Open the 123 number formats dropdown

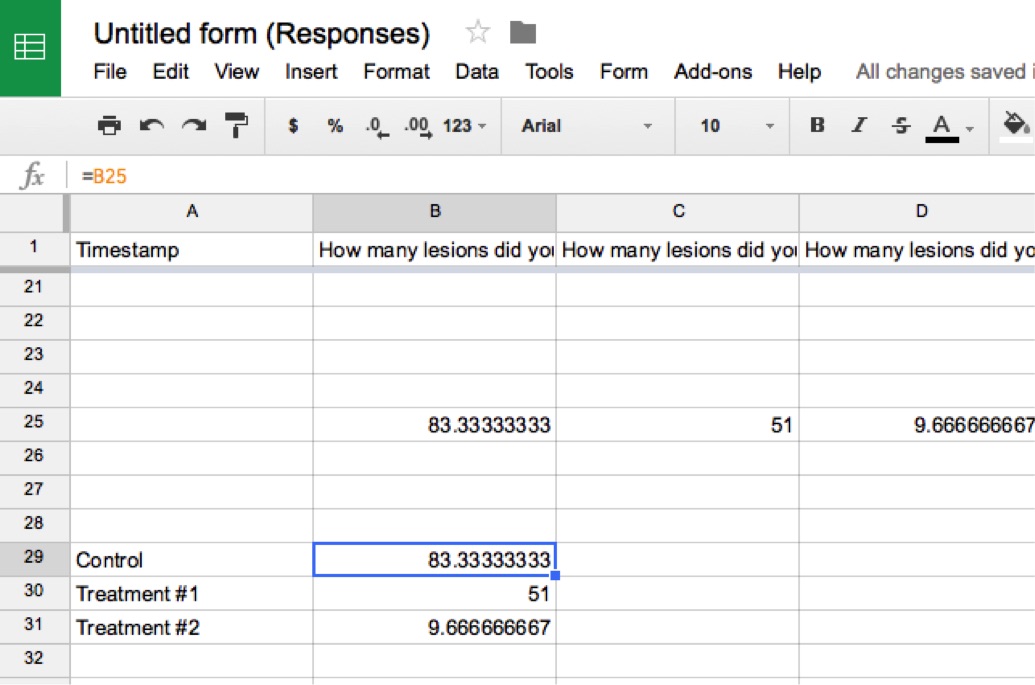point(464,126)
